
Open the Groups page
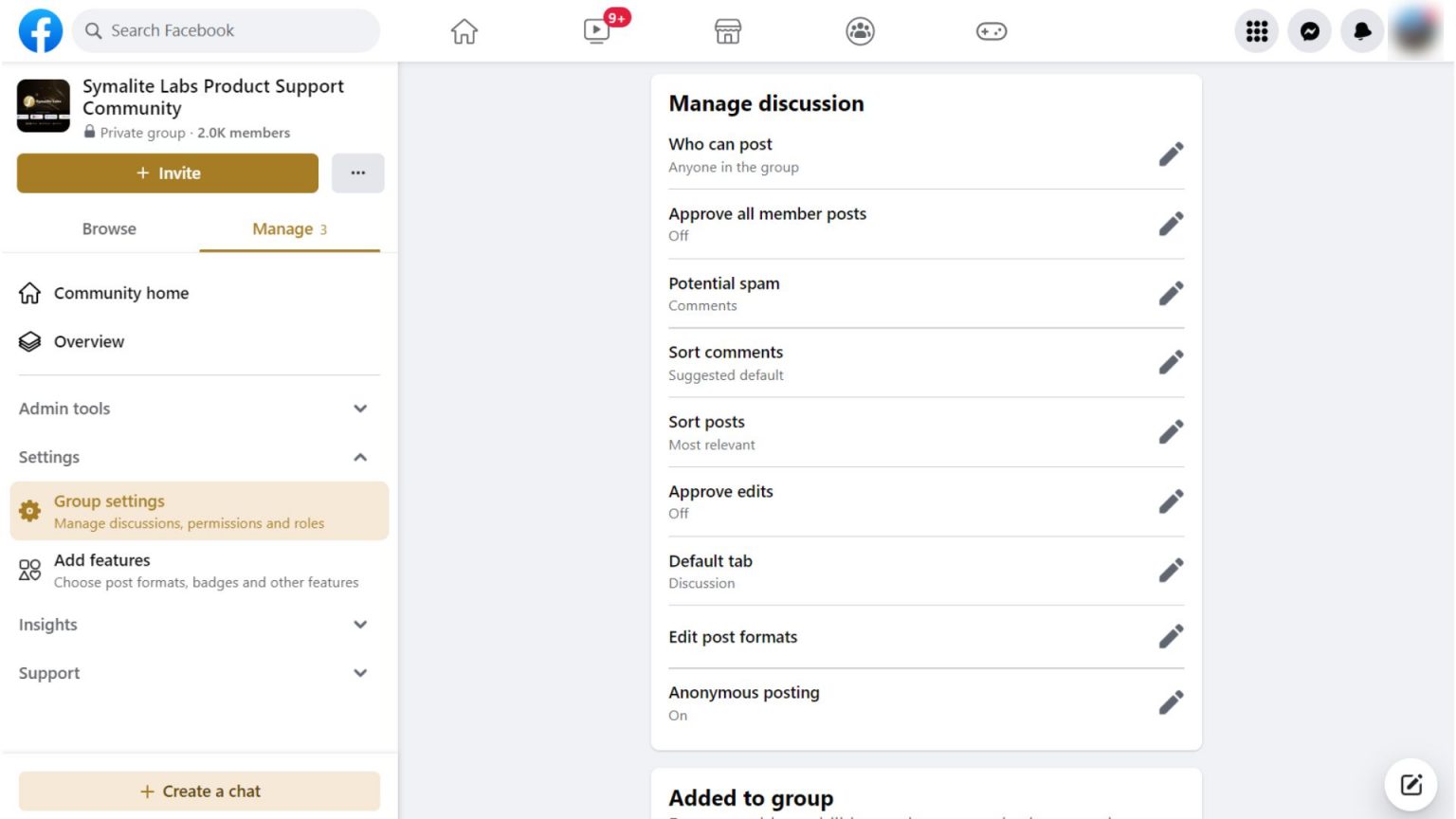point(859,30)
